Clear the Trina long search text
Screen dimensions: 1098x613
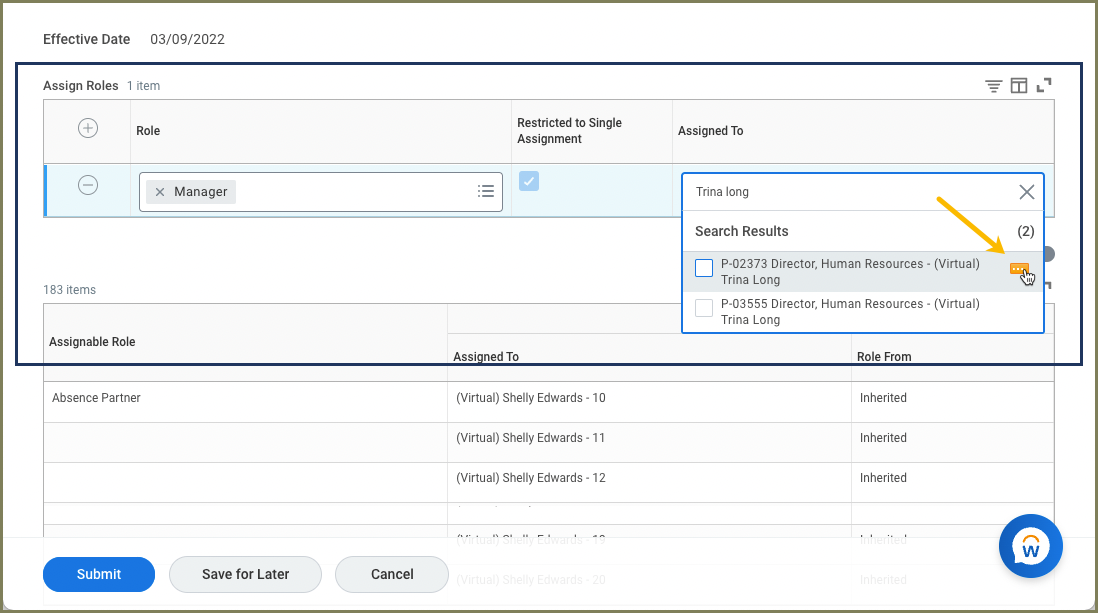[1026, 192]
